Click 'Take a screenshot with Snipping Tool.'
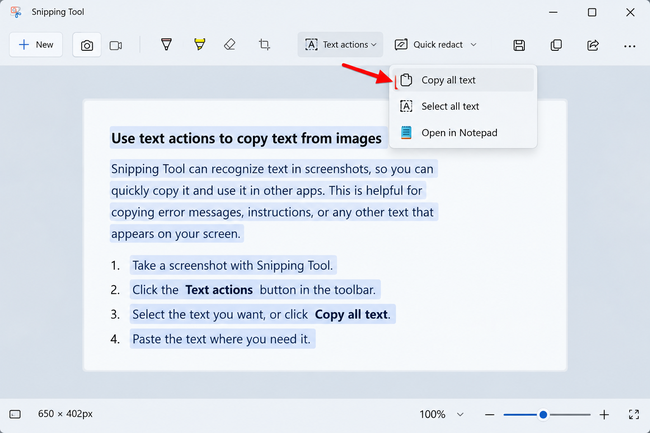The height and width of the screenshot is (433, 650). [x=233, y=265]
